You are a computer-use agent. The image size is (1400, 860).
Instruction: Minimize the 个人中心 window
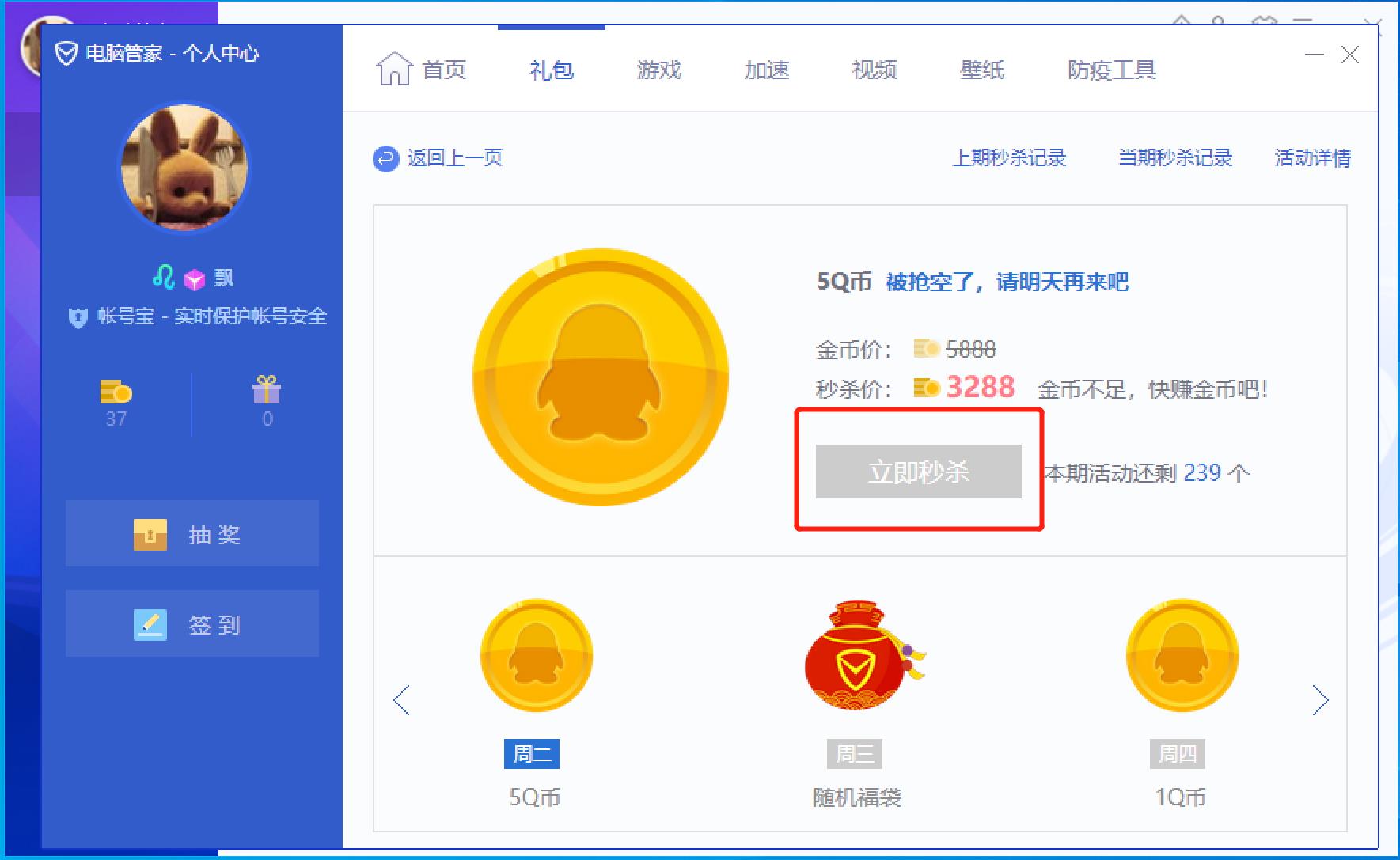(1314, 55)
